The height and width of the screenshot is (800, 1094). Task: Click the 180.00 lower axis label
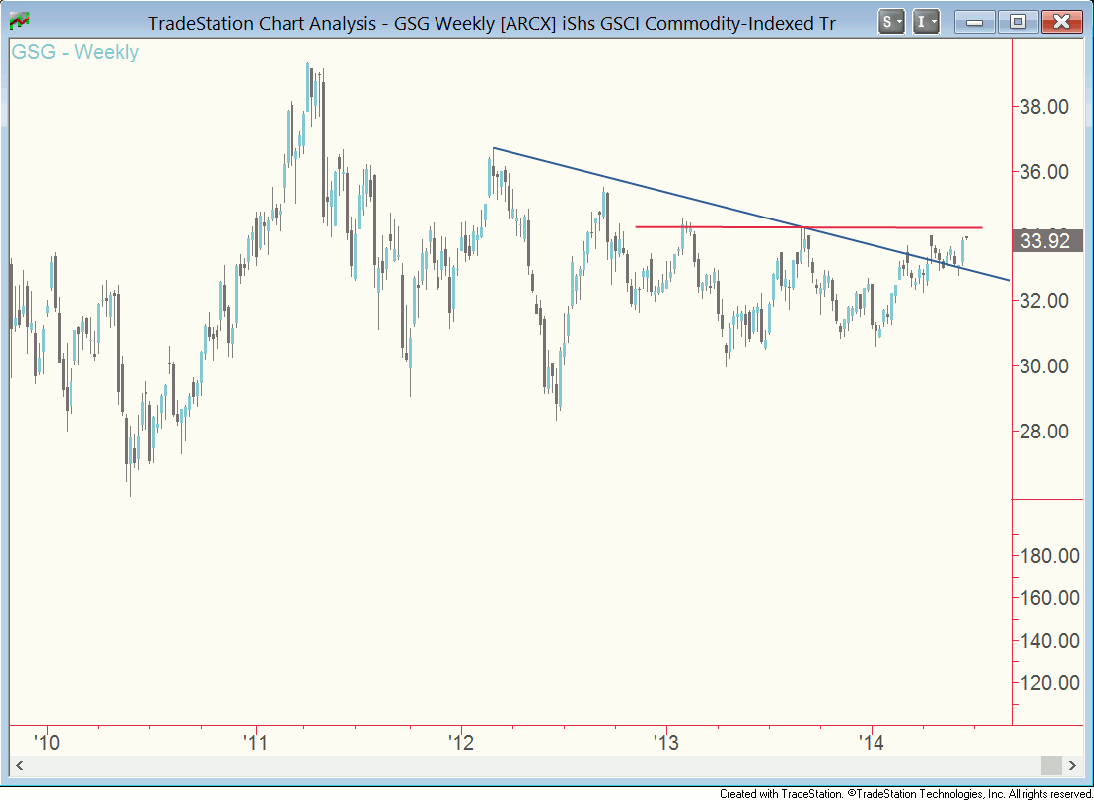coord(1046,556)
